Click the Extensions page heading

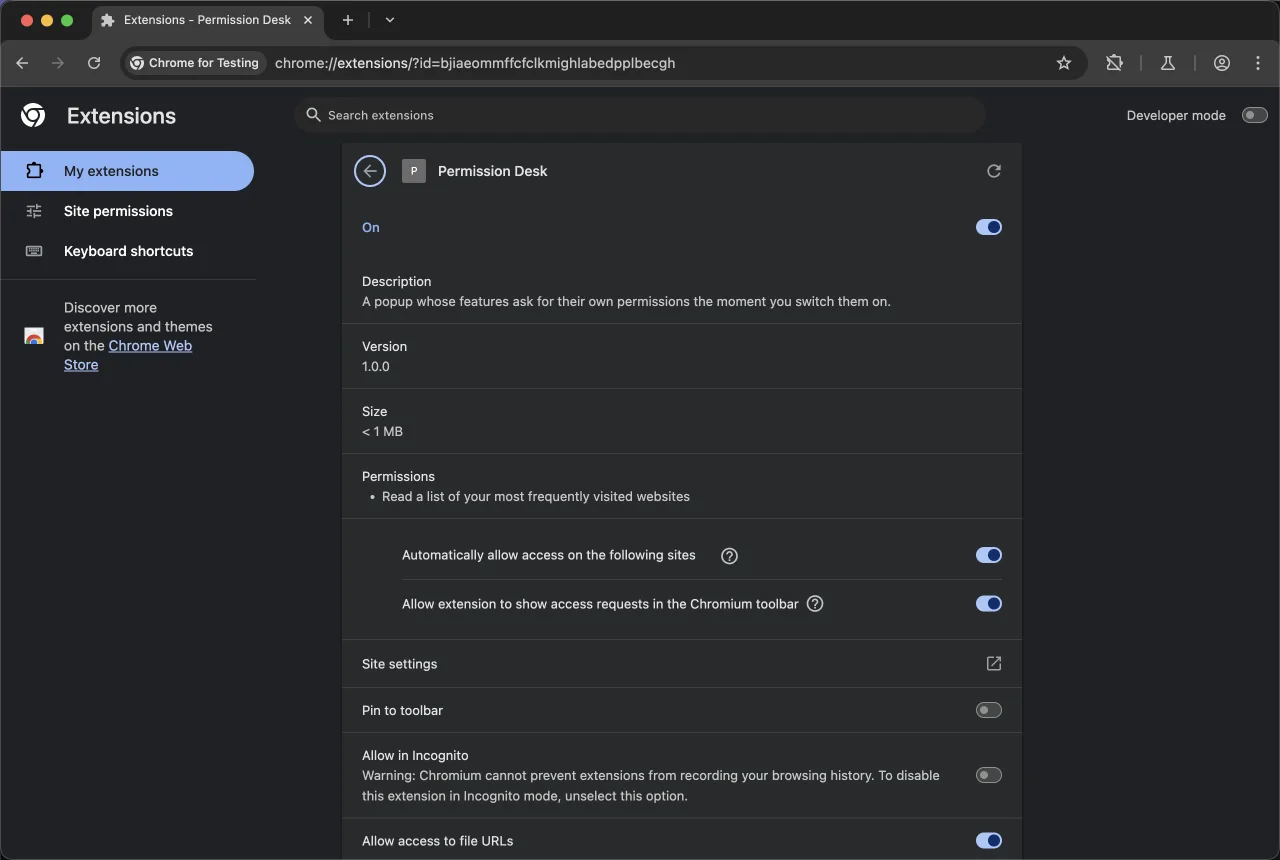121,116
